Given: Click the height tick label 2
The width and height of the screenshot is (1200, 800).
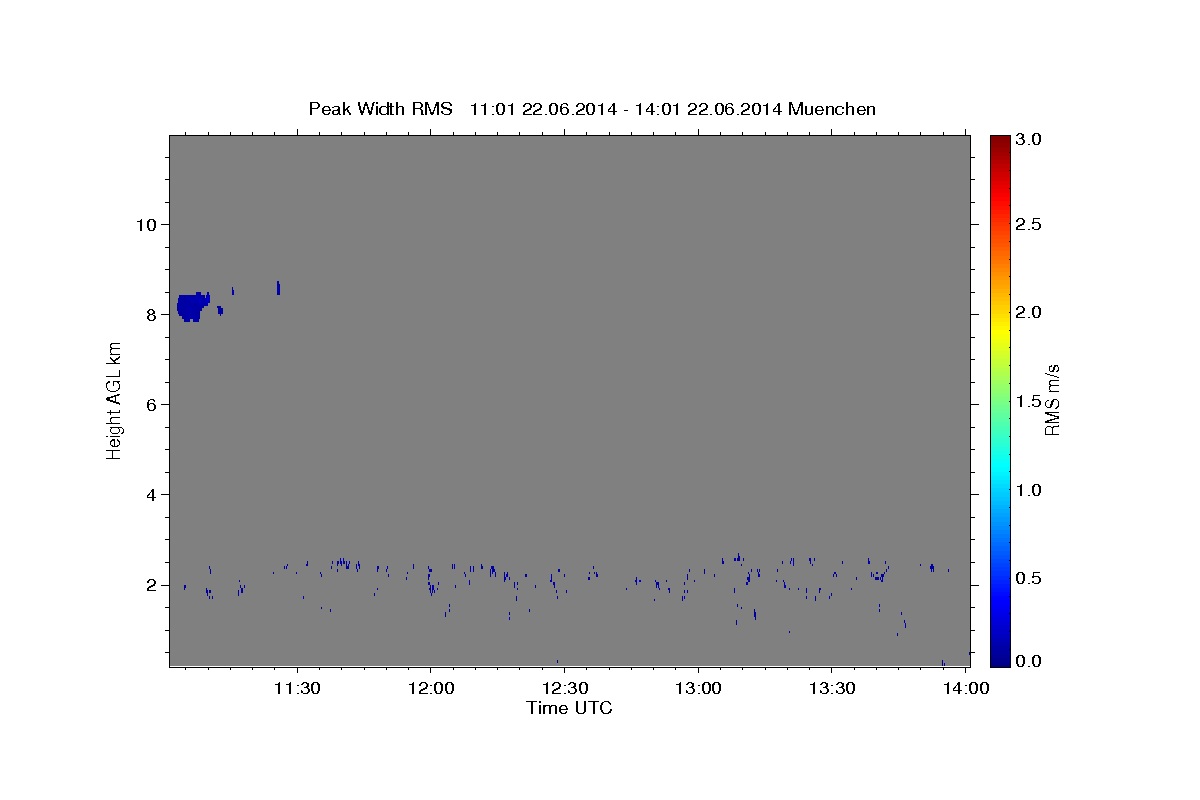Looking at the screenshot, I should pos(152,585).
